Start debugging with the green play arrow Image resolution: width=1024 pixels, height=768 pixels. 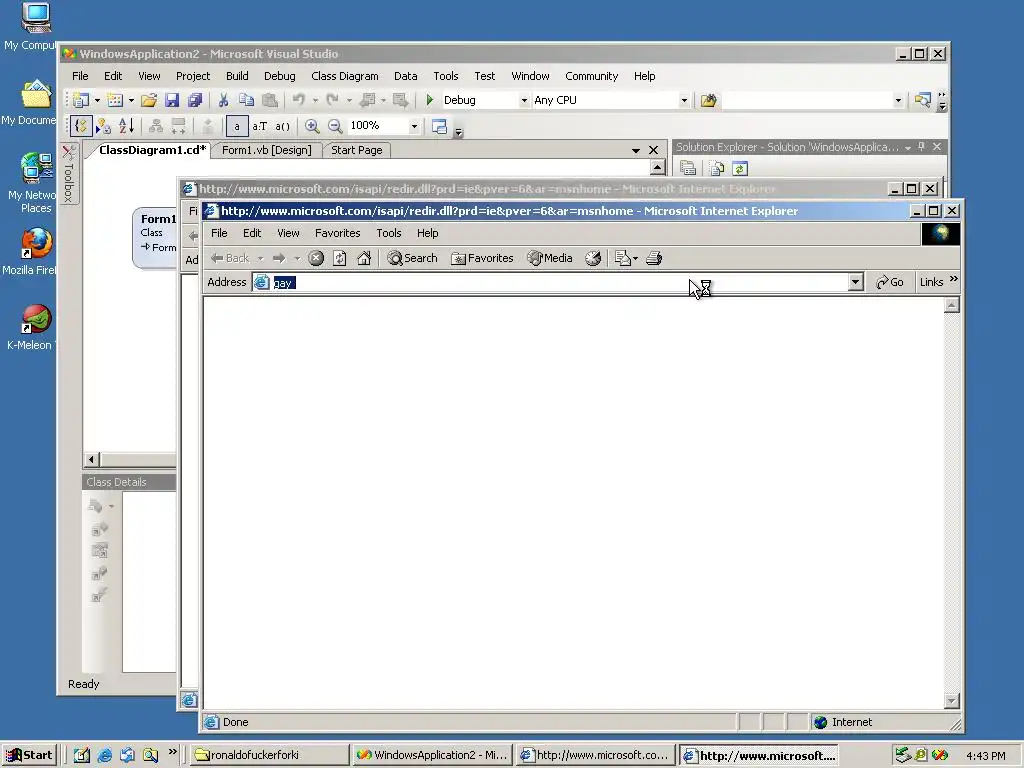[429, 100]
